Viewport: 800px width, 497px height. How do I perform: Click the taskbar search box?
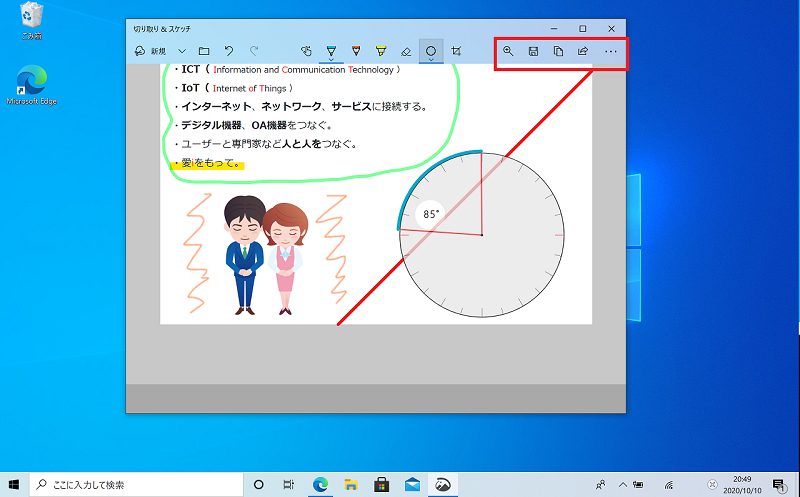coord(136,484)
